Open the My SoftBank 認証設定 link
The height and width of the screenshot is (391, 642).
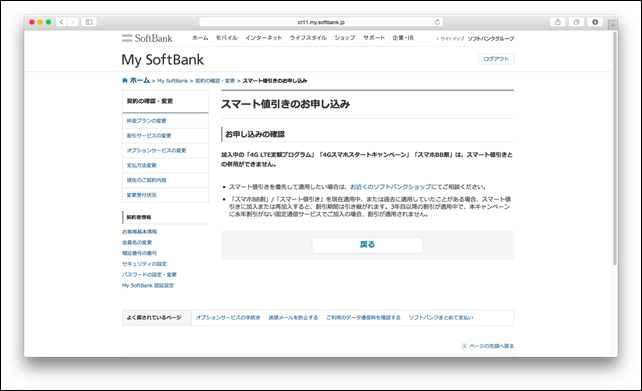[148, 285]
